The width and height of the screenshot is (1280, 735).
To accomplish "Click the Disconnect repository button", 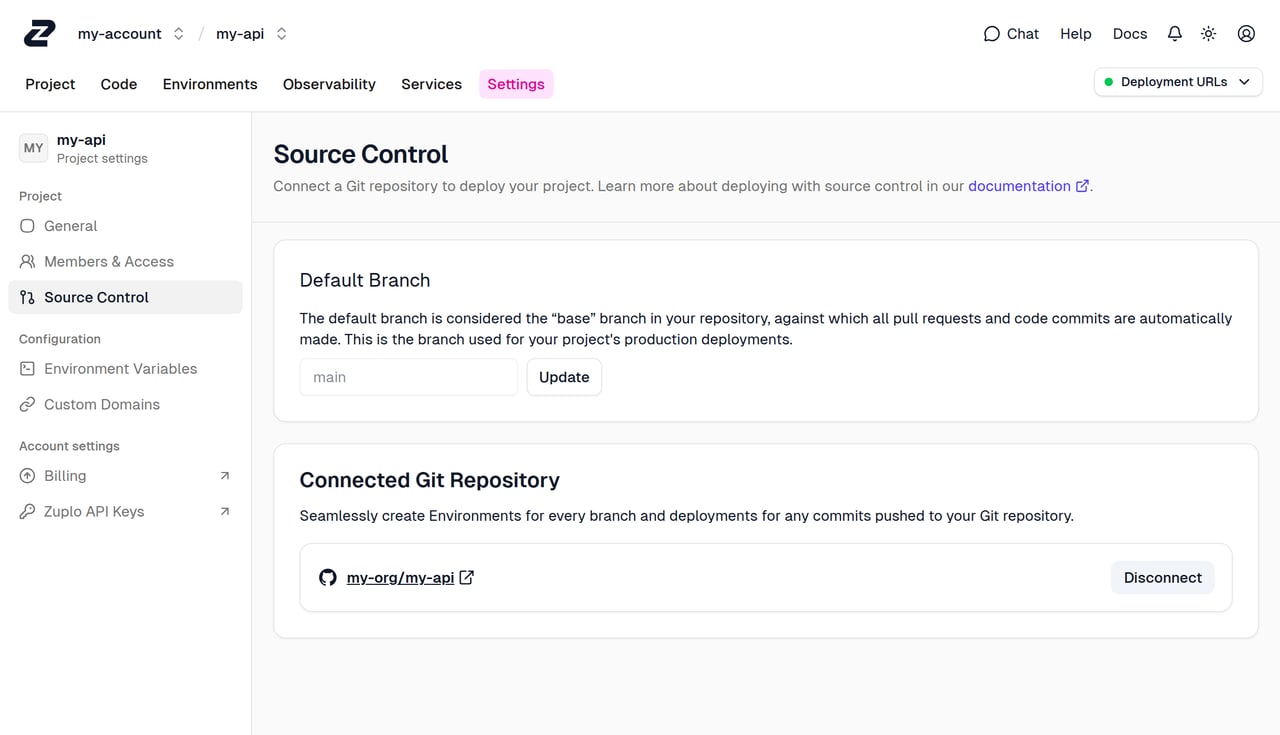I will click(x=1162, y=577).
